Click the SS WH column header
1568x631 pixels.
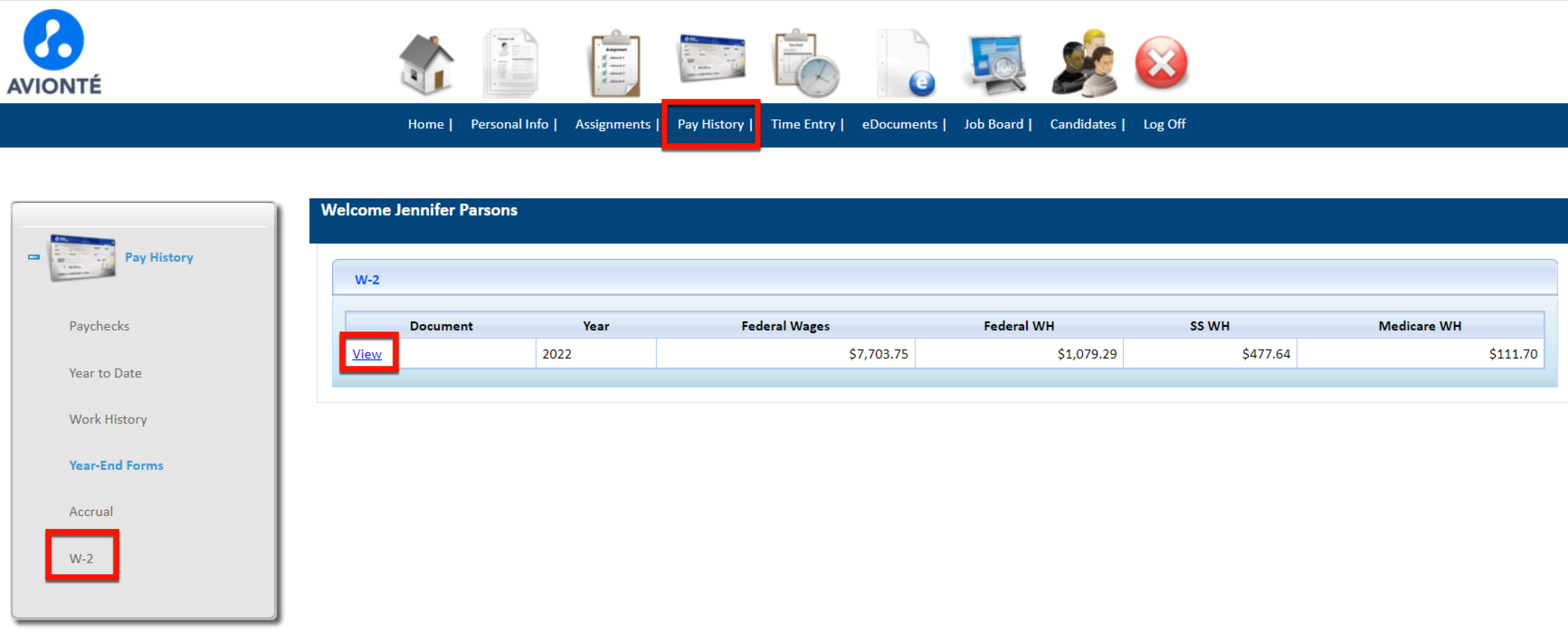pos(1210,326)
